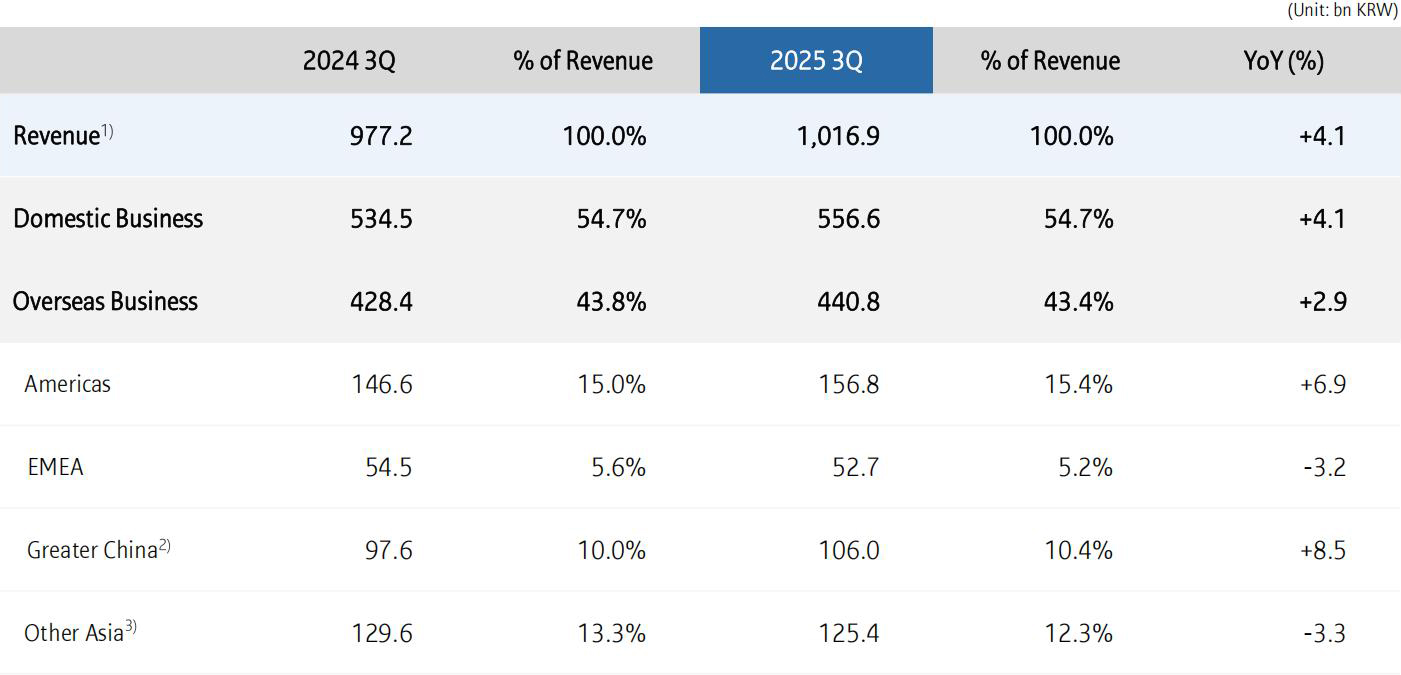The image size is (1401, 675).
Task: Select the EMEA row label
Action: (55, 467)
